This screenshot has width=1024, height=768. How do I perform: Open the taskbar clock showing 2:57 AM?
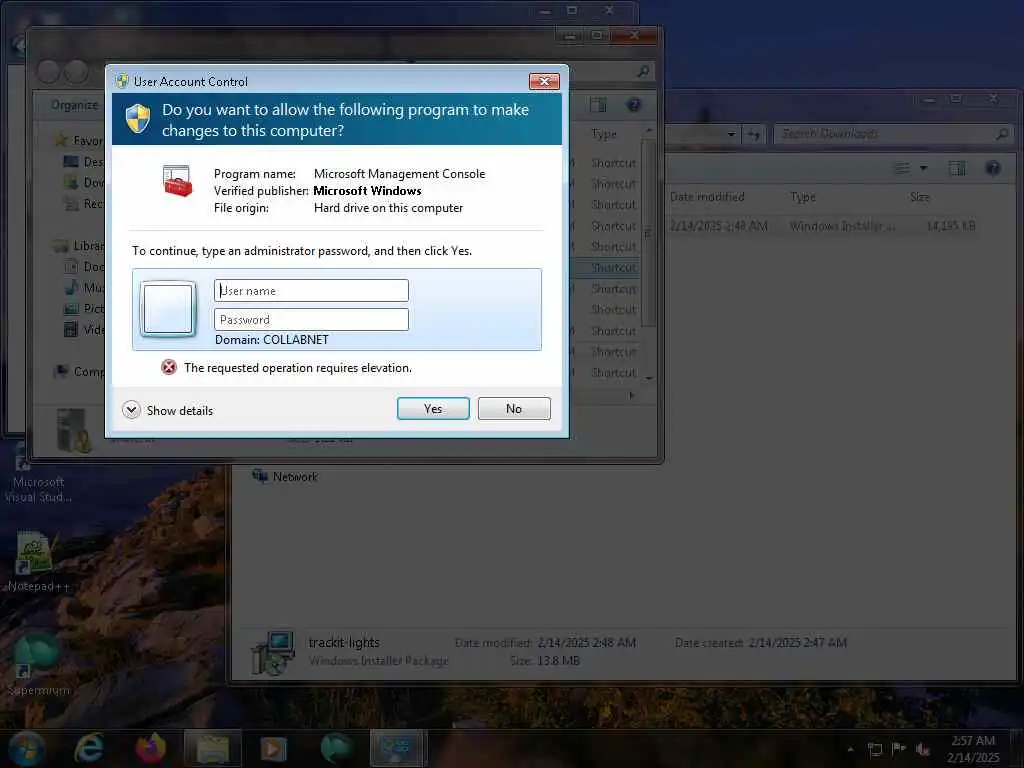coord(973,748)
